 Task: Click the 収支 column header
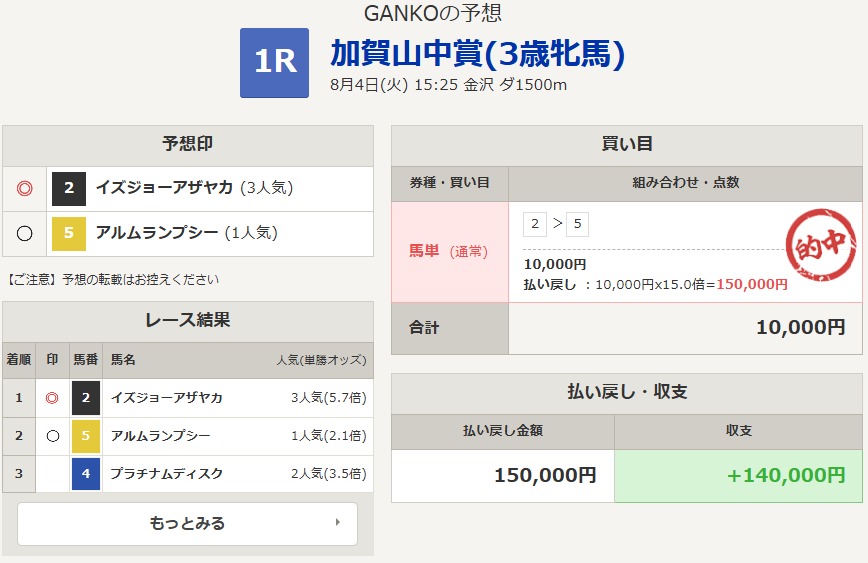pyautogui.click(x=738, y=431)
